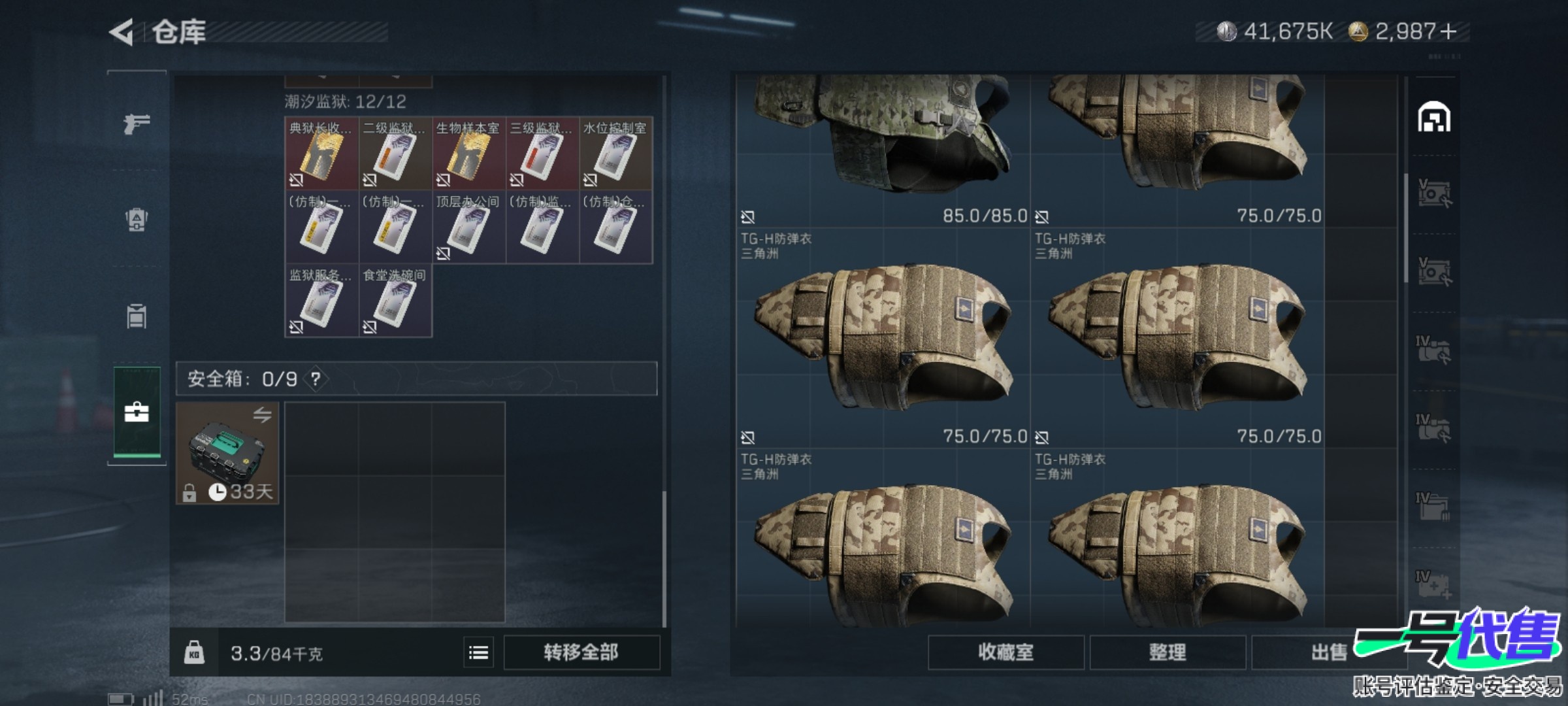Image resolution: width=1568 pixels, height=706 pixels.
Task: Click the 转移全部 button
Action: [x=581, y=652]
